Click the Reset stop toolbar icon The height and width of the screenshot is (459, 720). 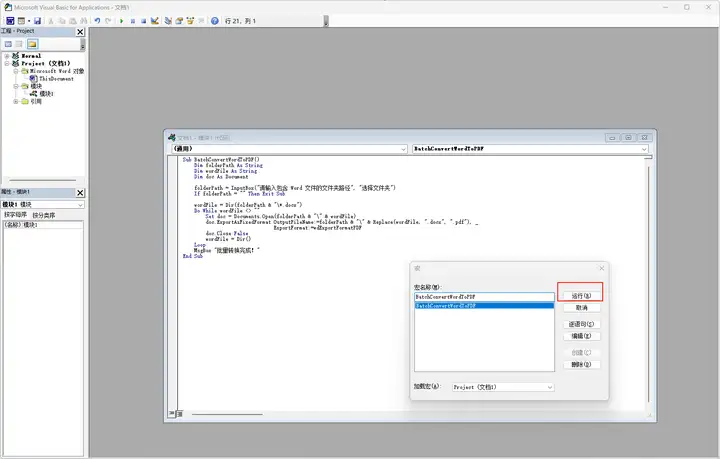pos(143,21)
